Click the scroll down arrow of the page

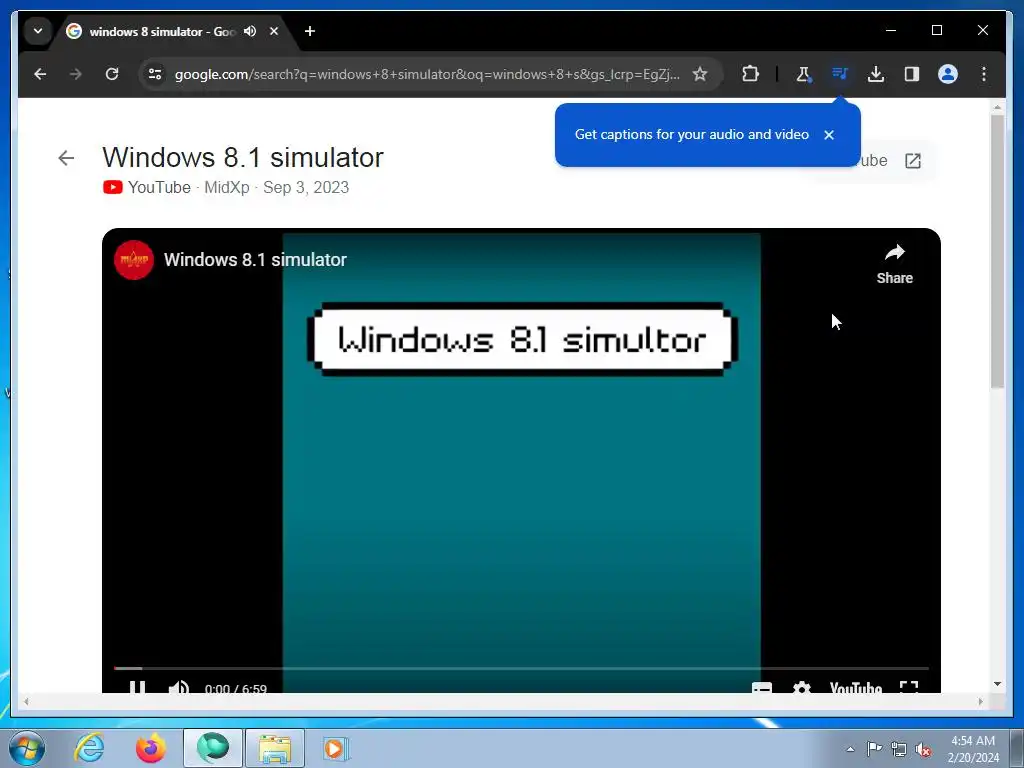(997, 684)
